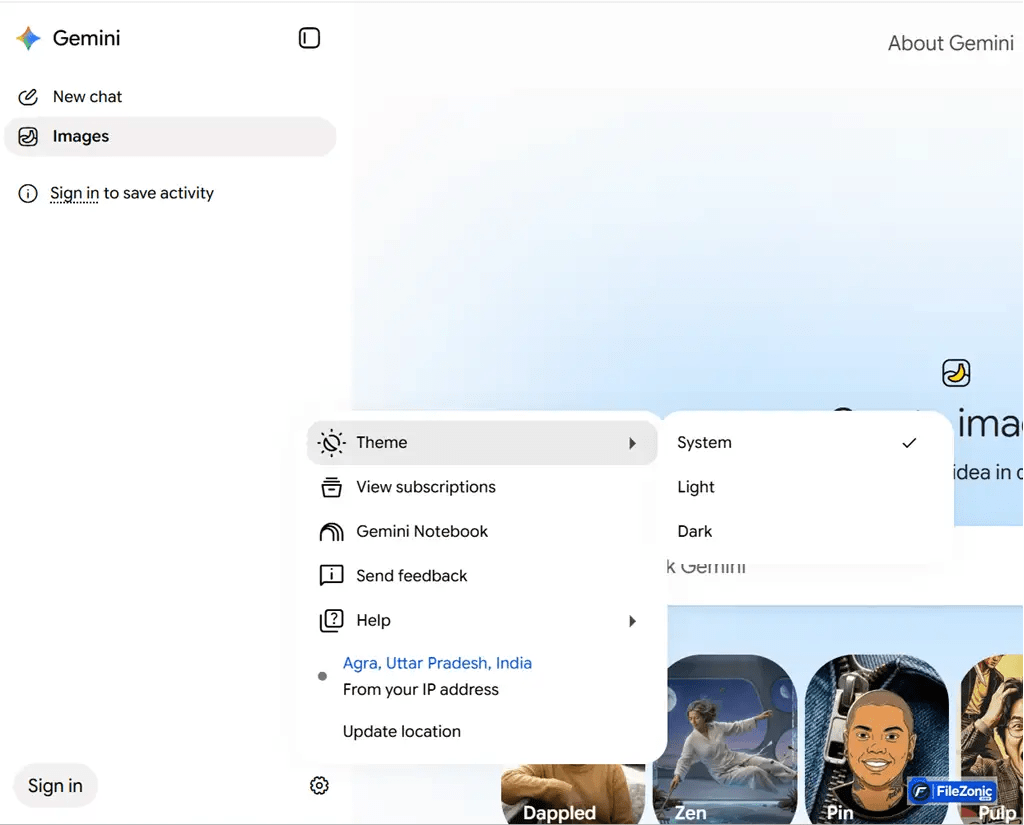Image resolution: width=1024 pixels, height=825 pixels.
Task: Open View subscriptions menu item
Action: tap(482, 487)
